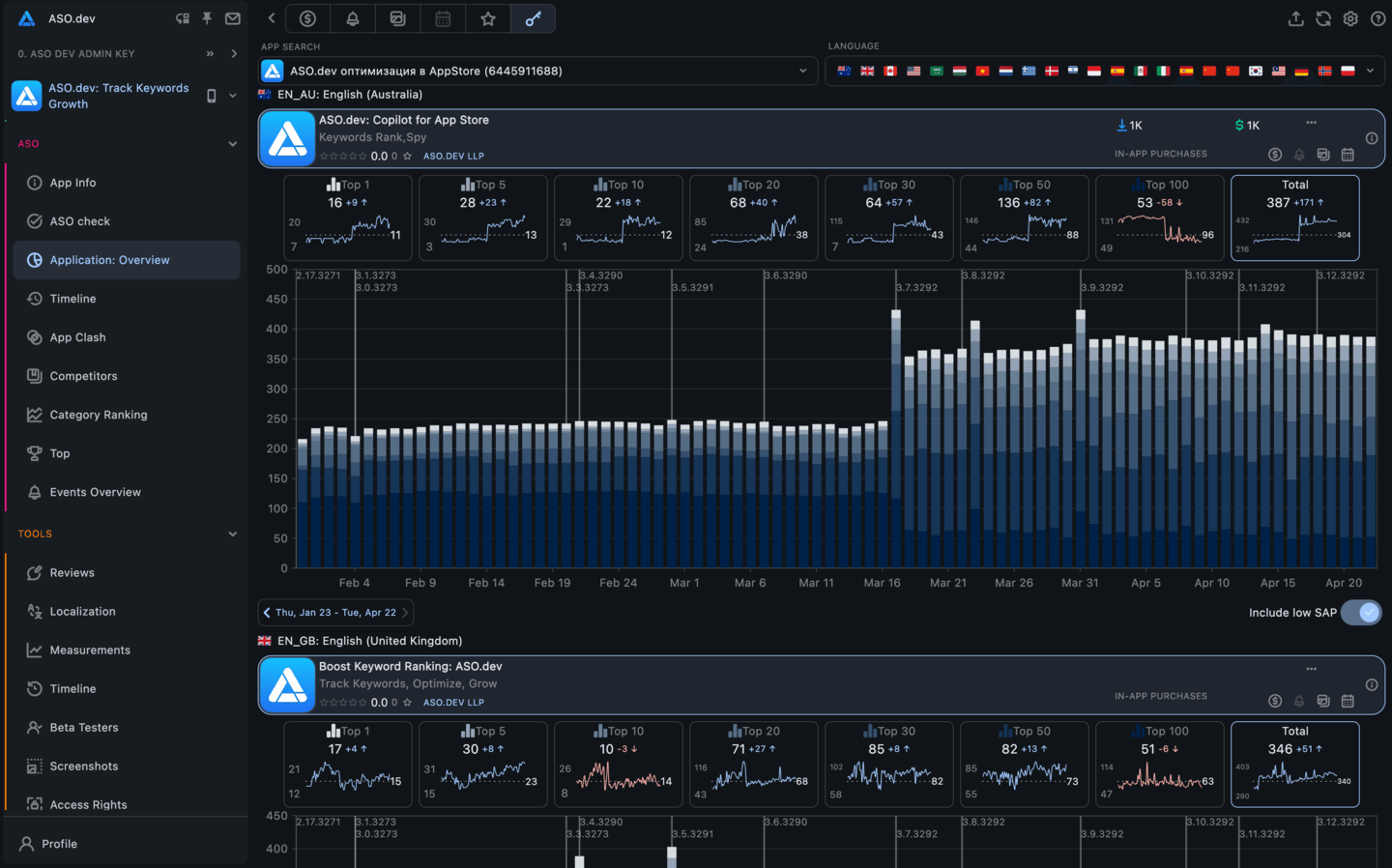Open the calendar events icon in the top toolbar
The image size is (1392, 868).
pos(443,17)
